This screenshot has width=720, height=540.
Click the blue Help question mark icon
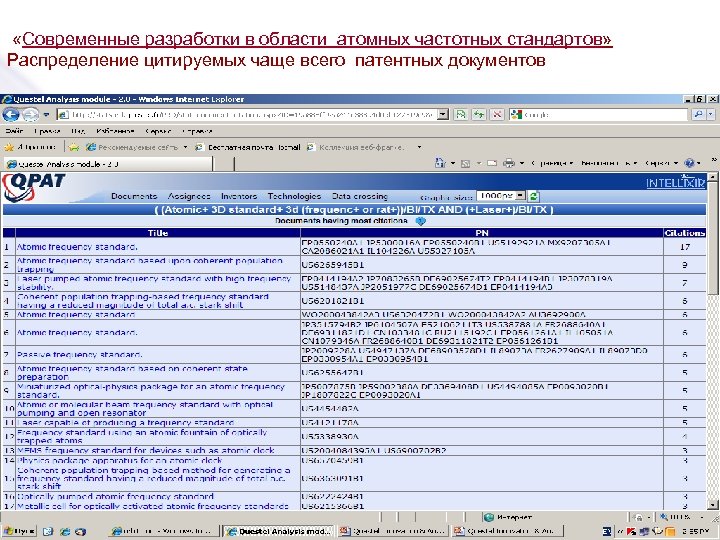point(689,163)
